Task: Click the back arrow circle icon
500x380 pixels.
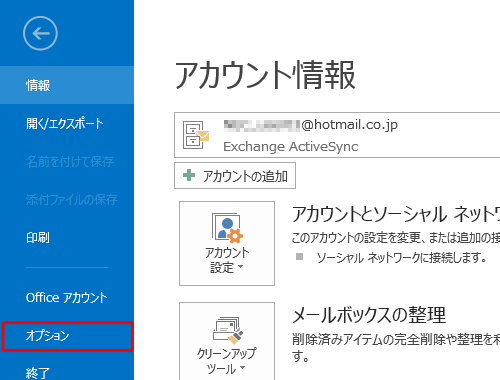Action: coord(40,33)
